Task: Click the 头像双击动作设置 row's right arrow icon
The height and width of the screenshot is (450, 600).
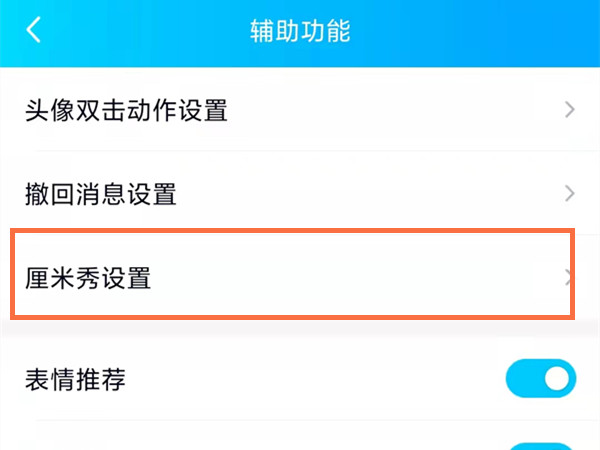Action: pyautogui.click(x=569, y=110)
